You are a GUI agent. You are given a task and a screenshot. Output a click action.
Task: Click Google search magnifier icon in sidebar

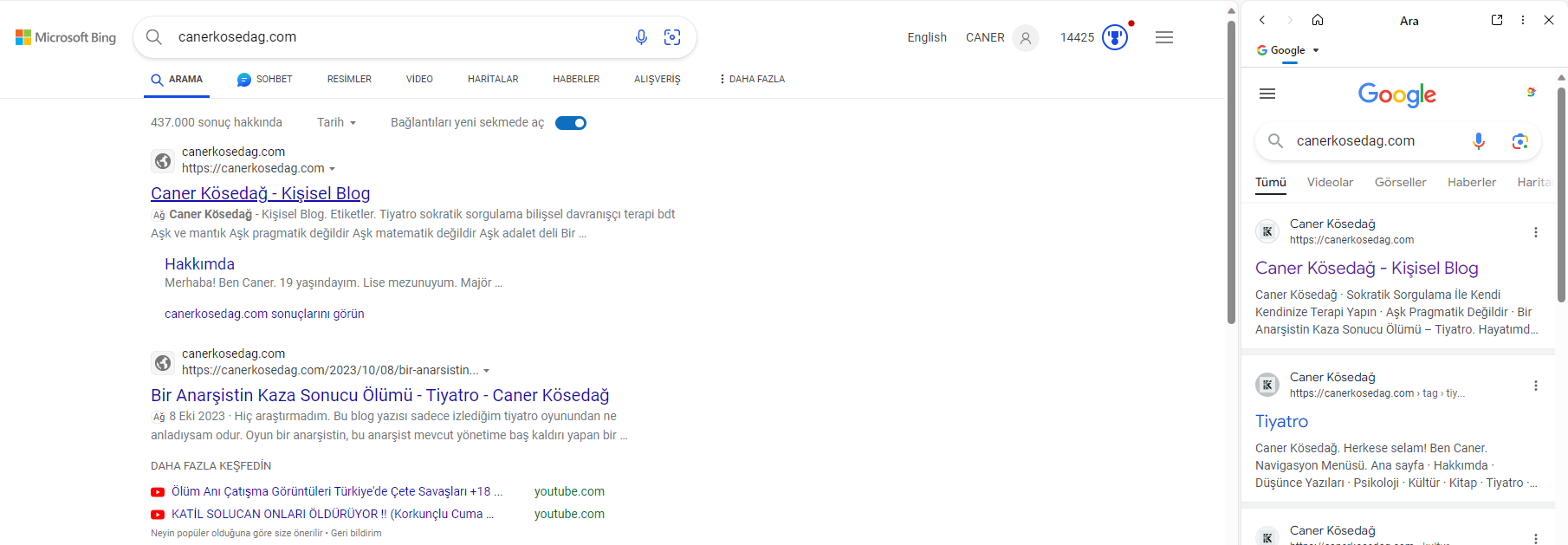1275,140
